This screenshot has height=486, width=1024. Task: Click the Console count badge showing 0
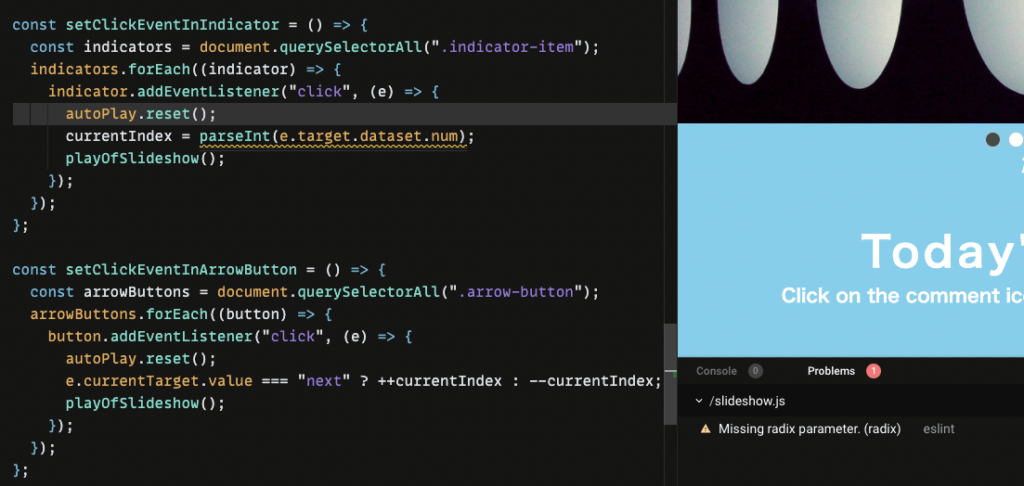755,371
